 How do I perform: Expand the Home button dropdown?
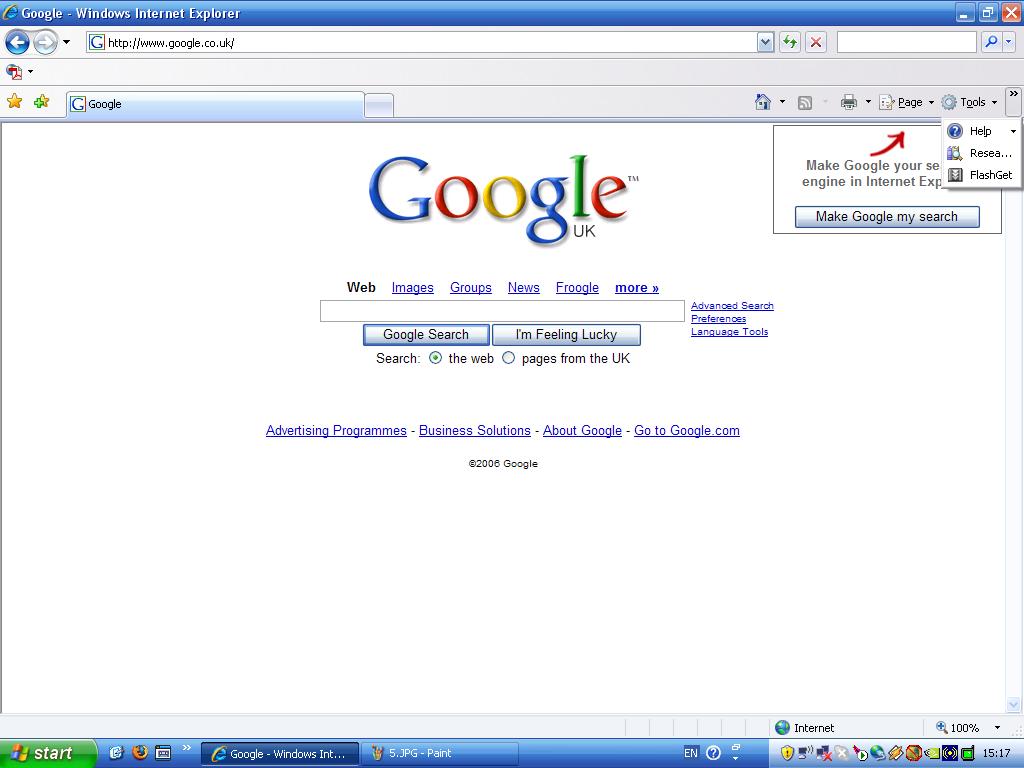click(782, 102)
